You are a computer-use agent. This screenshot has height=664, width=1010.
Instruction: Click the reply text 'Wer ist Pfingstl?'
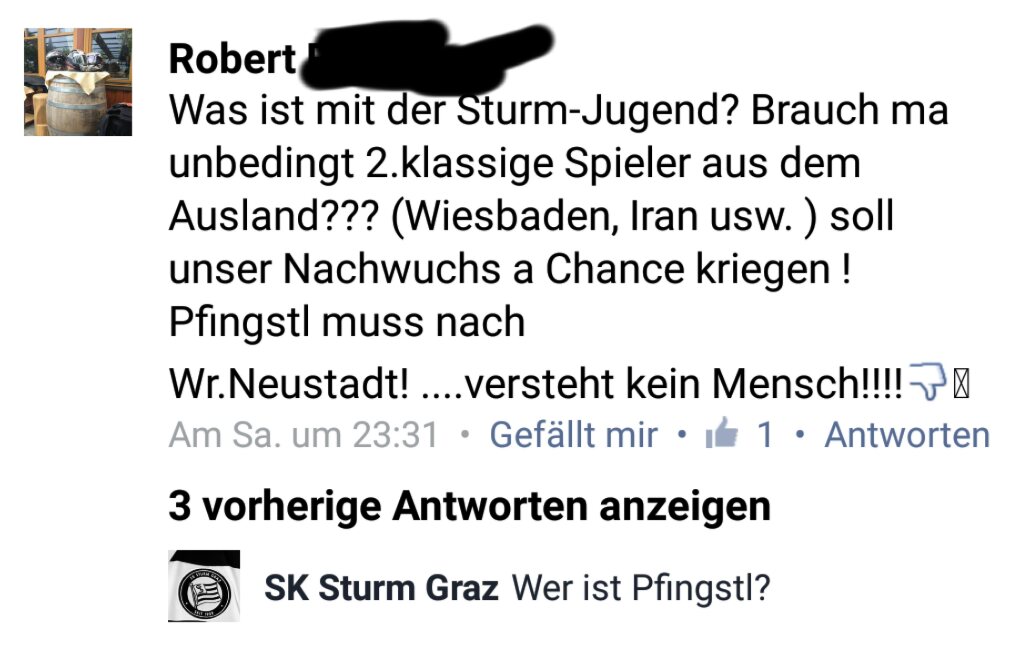[641, 588]
